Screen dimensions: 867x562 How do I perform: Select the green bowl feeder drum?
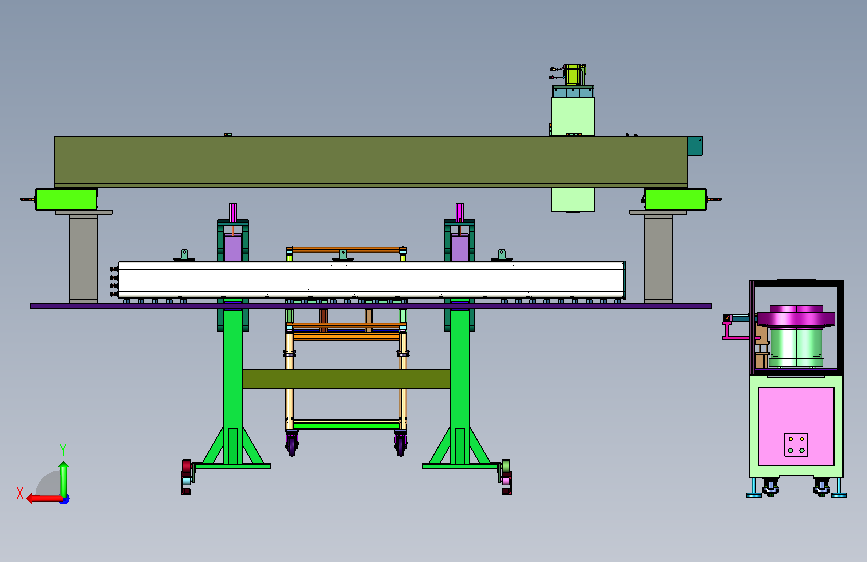(x=796, y=346)
